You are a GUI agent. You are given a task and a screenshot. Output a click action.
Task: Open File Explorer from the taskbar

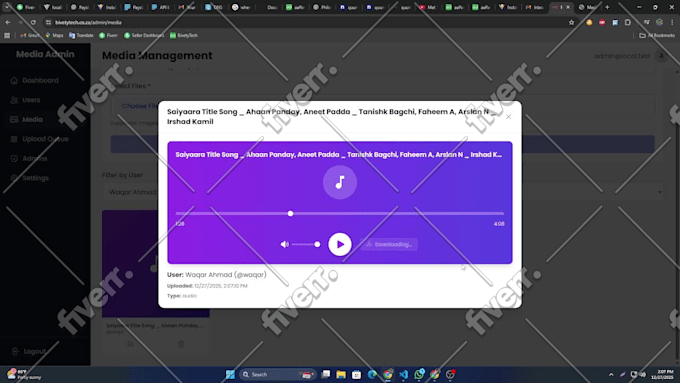point(341,374)
